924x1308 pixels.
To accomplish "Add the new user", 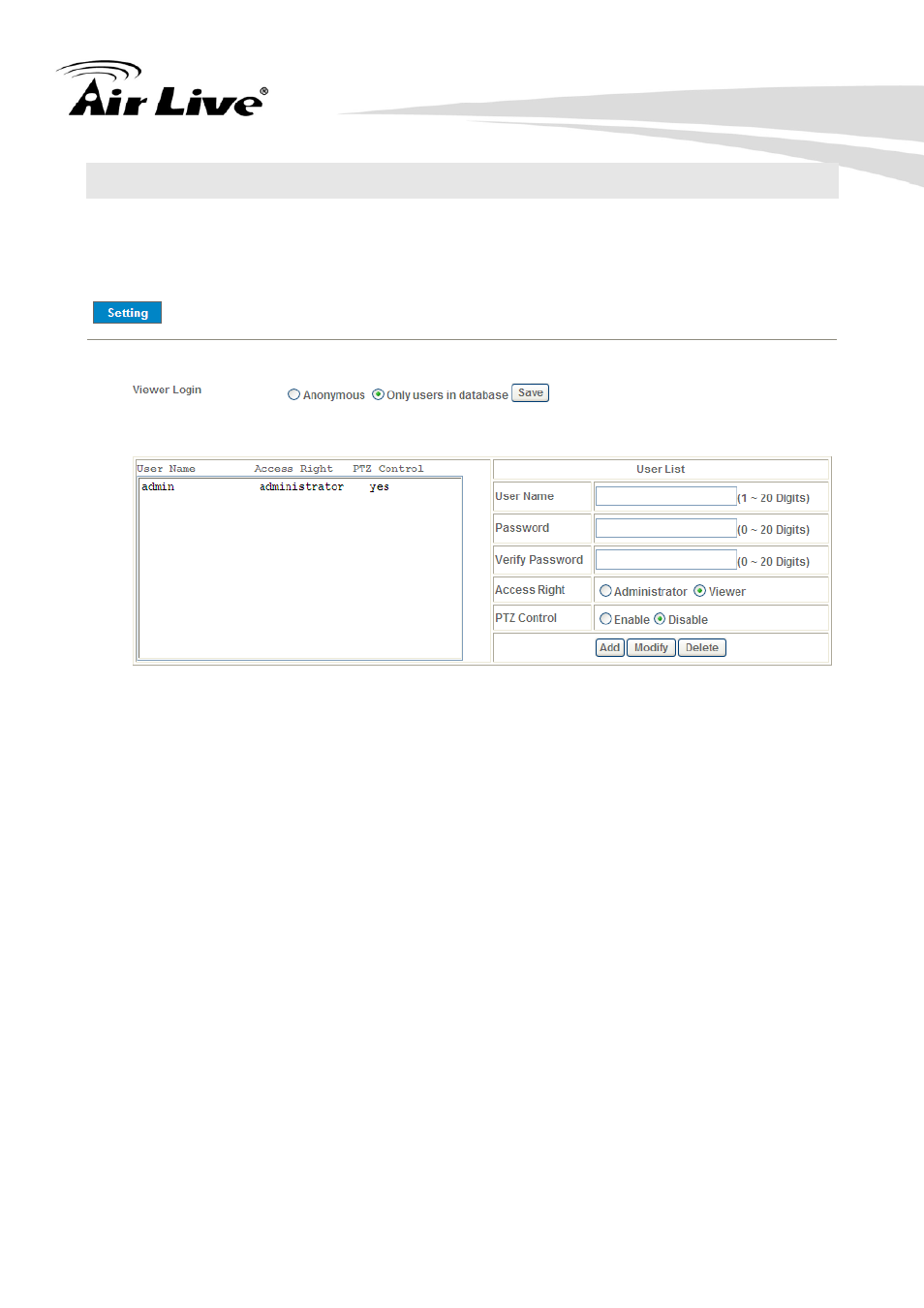I will pos(609,648).
